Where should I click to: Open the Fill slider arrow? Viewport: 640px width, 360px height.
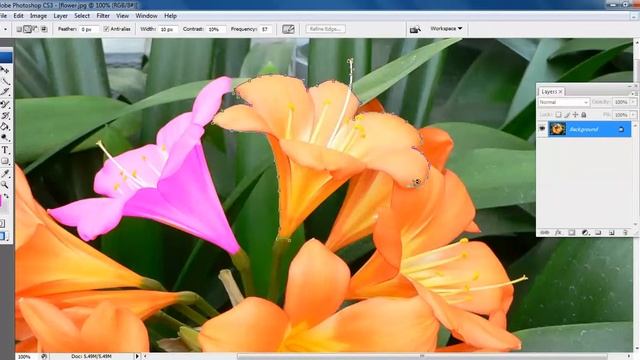pyautogui.click(x=633, y=115)
